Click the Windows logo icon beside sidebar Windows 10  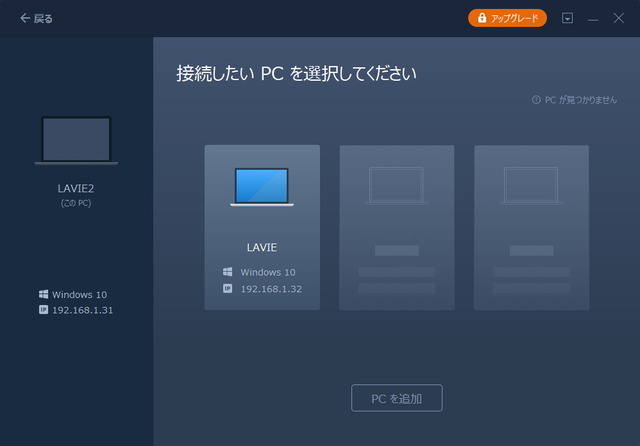(43, 294)
